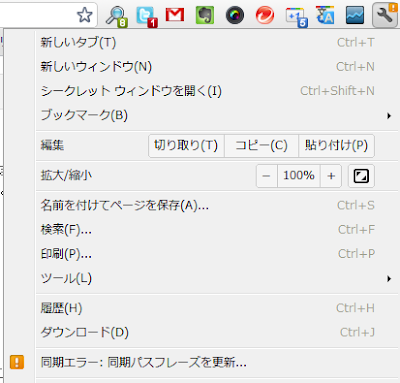Click the orange sync error warning icon
This screenshot has width=400, height=383.
click(17, 362)
